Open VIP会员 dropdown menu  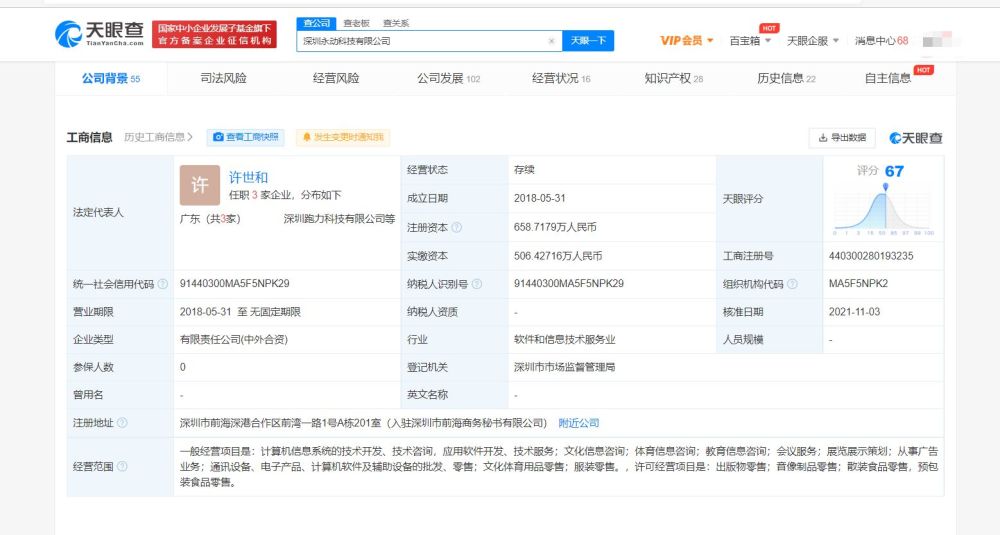click(x=686, y=41)
